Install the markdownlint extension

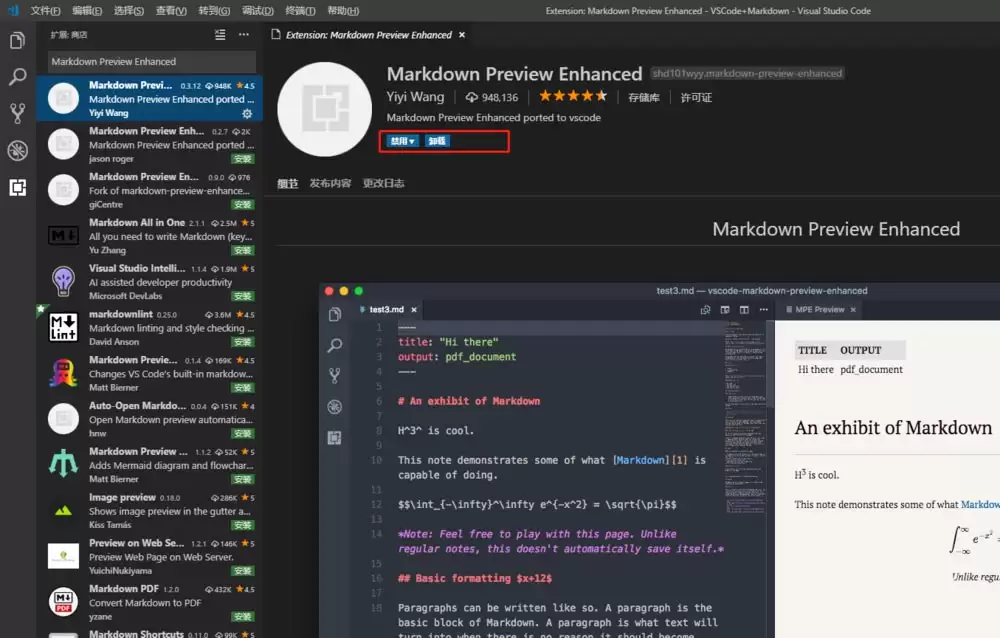[241, 341]
